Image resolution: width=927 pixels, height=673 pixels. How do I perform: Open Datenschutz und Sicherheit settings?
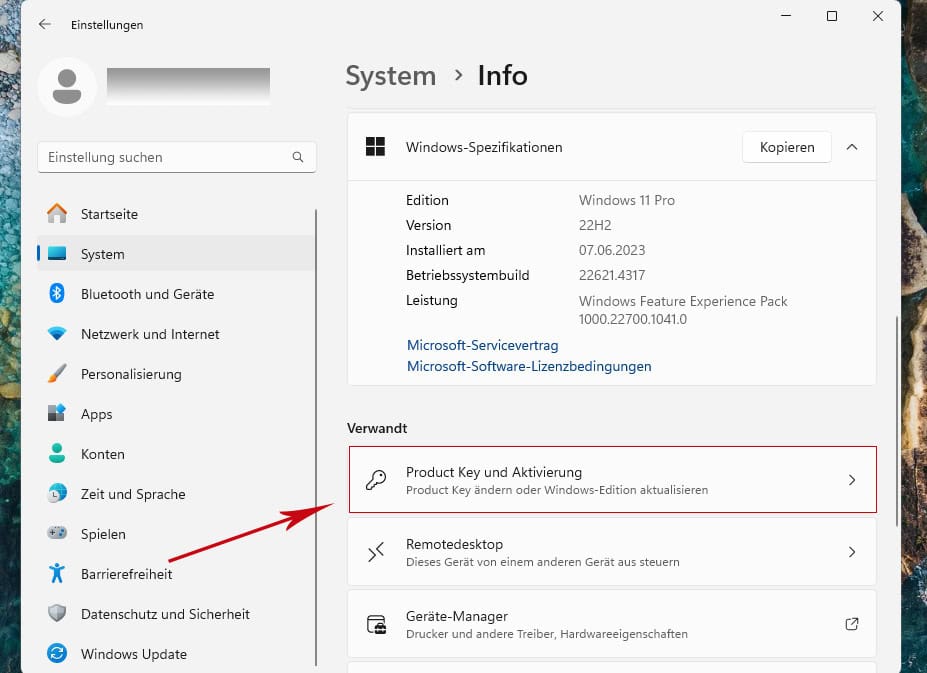pyautogui.click(x=165, y=614)
